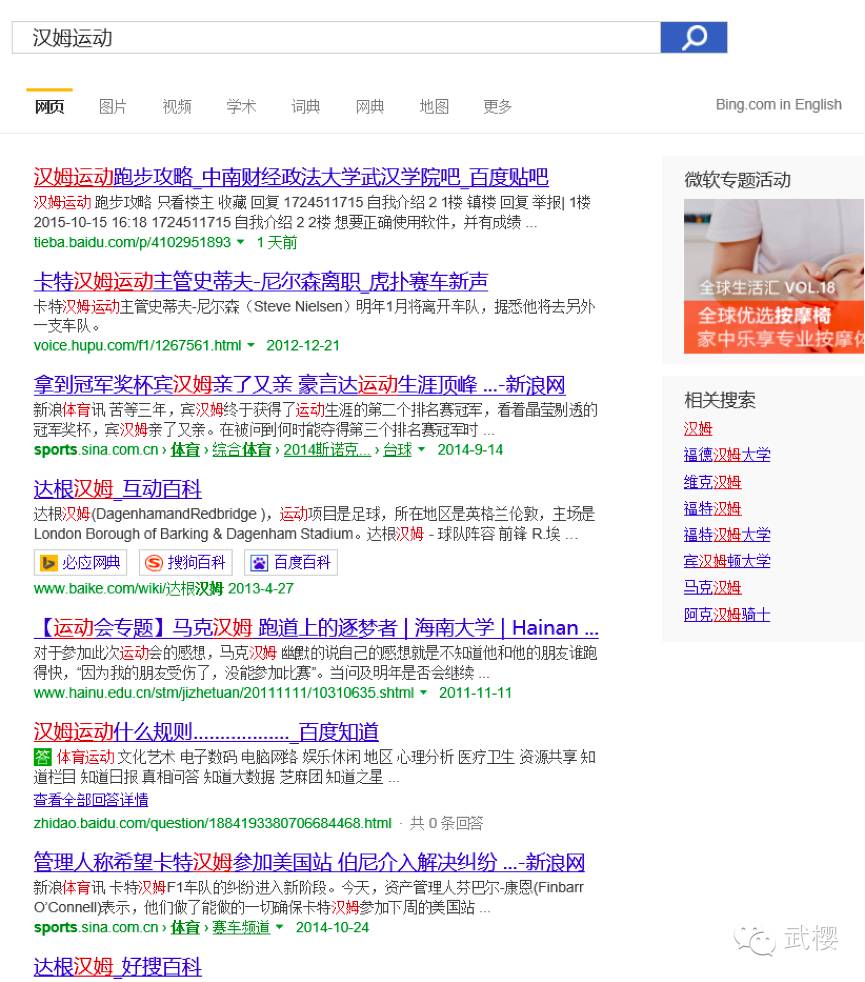The width and height of the screenshot is (865, 982).
Task: Click related search 阿克汉姆骑士
Action: point(727,615)
